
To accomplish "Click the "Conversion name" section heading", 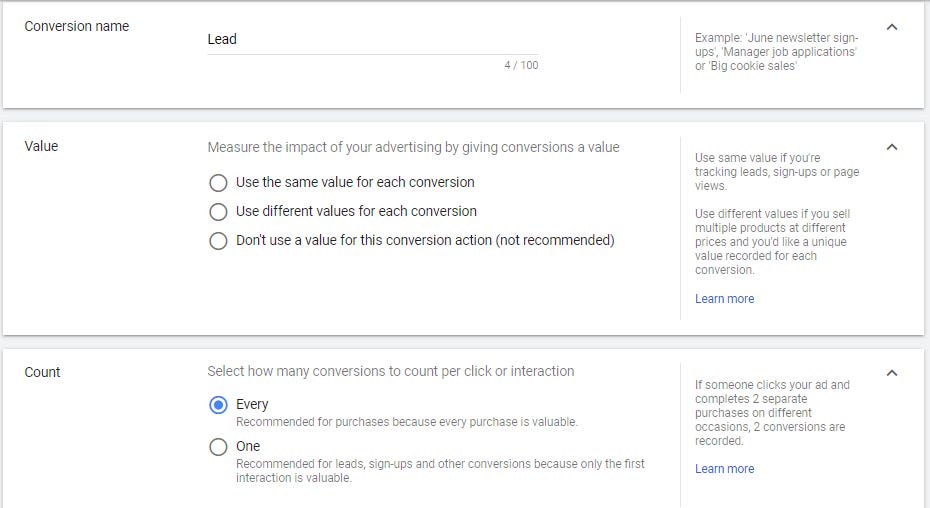I will [x=76, y=26].
